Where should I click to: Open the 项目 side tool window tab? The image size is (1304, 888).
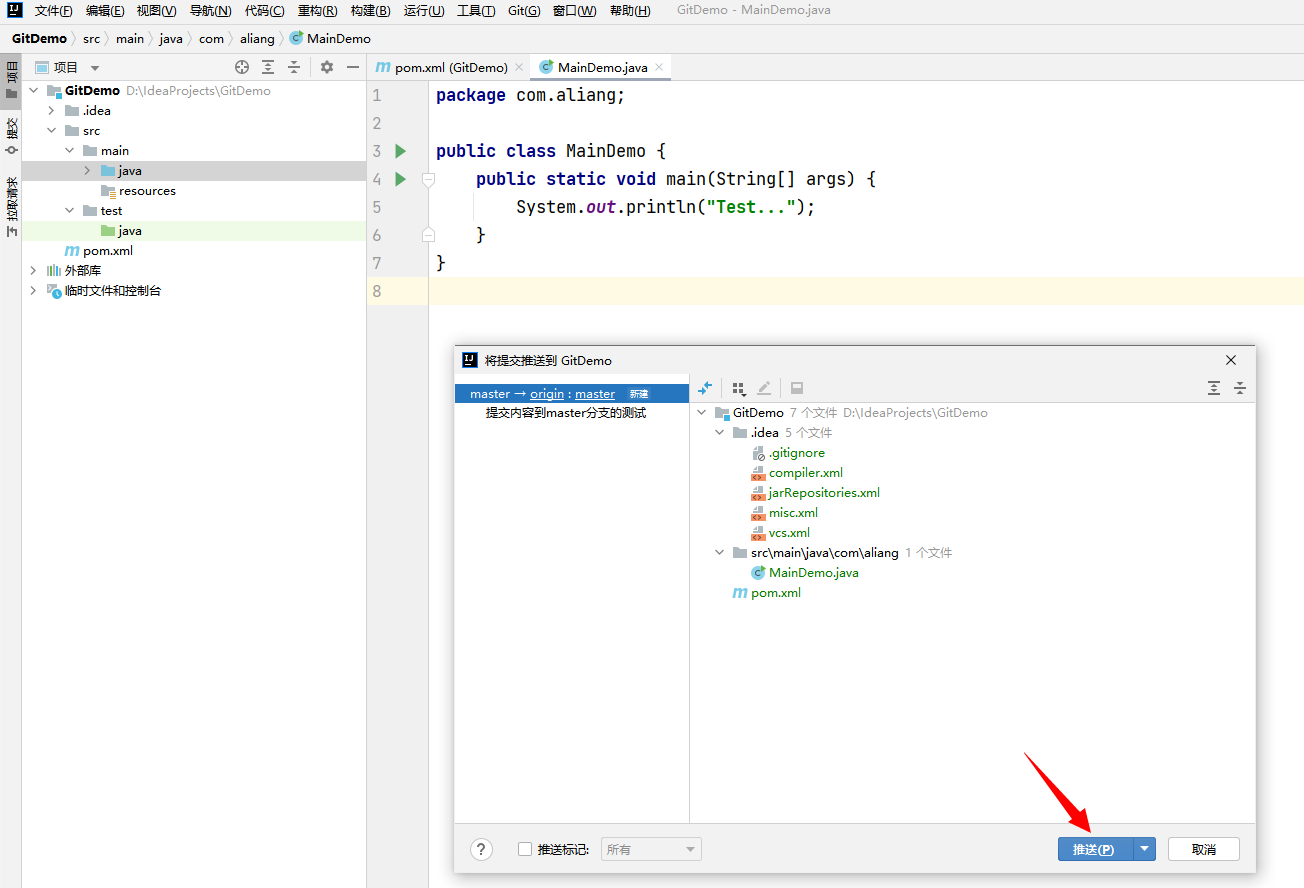coord(11,79)
